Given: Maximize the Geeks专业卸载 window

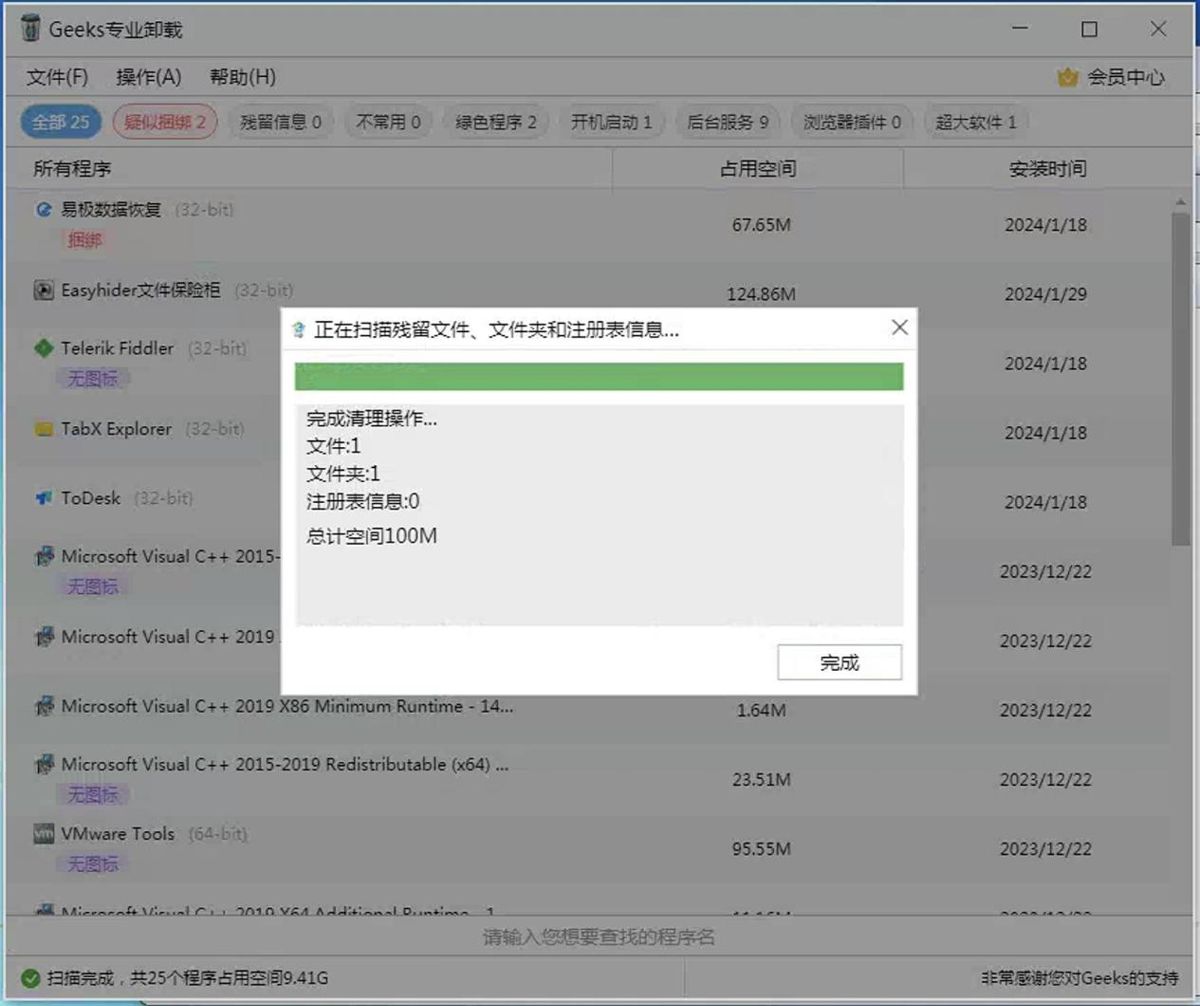Looking at the screenshot, I should point(1089,29).
